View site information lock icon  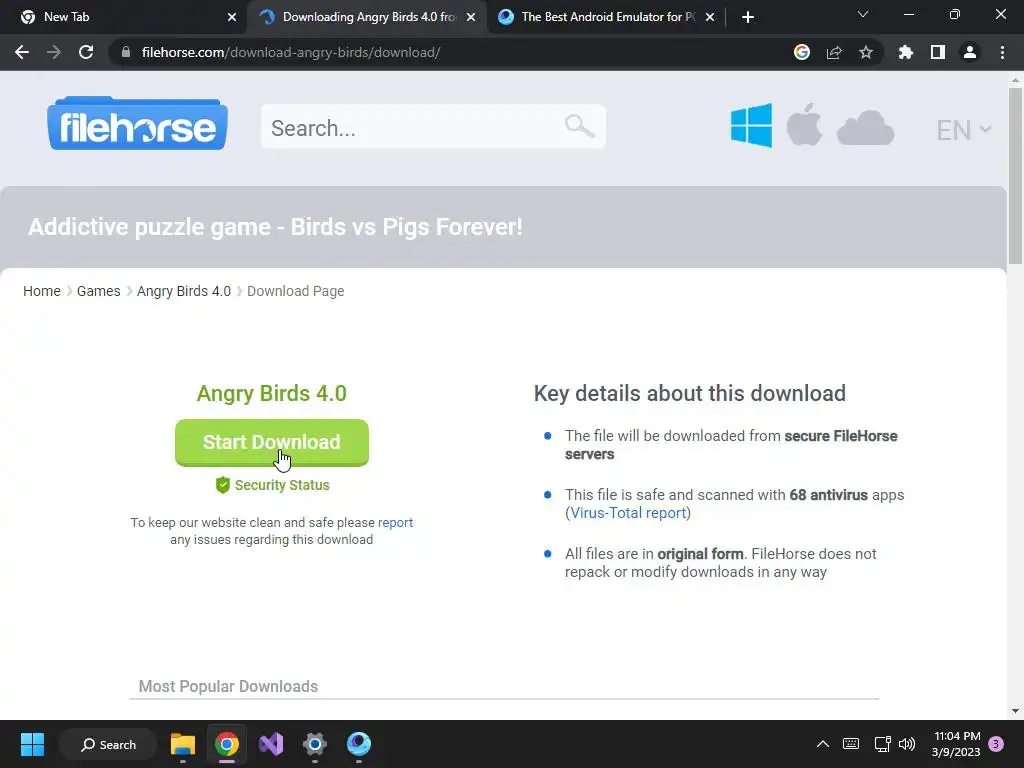click(126, 52)
